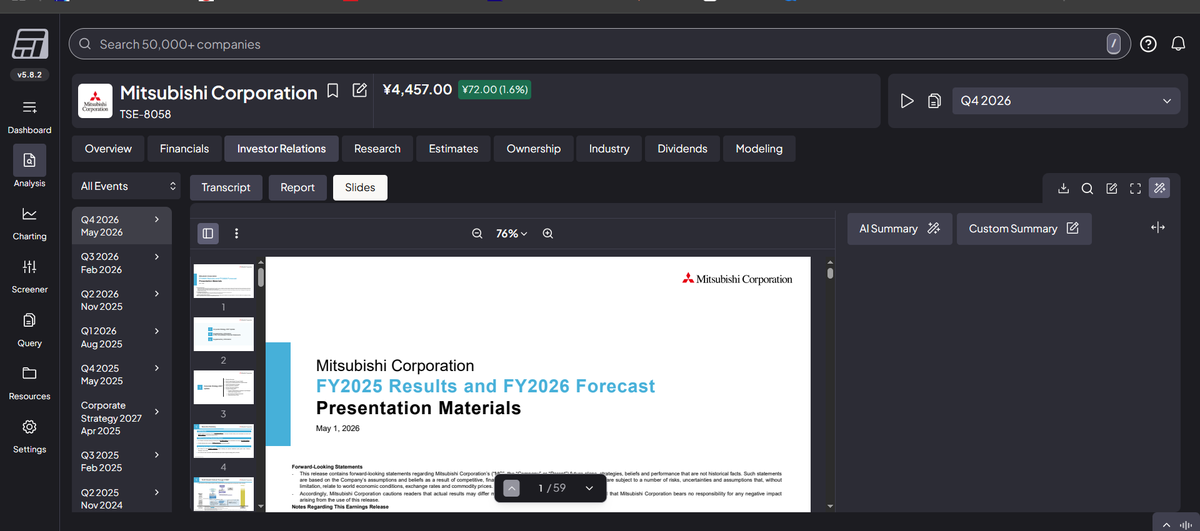Click the play icon beside quarter selector
1200x531 pixels.
[x=907, y=101]
